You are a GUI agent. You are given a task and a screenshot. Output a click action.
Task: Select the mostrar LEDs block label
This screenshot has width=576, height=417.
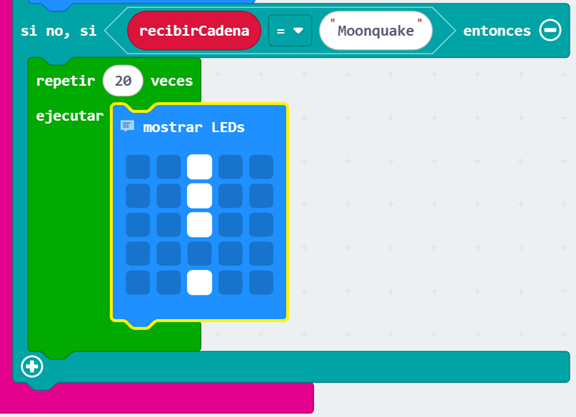[x=194, y=127]
